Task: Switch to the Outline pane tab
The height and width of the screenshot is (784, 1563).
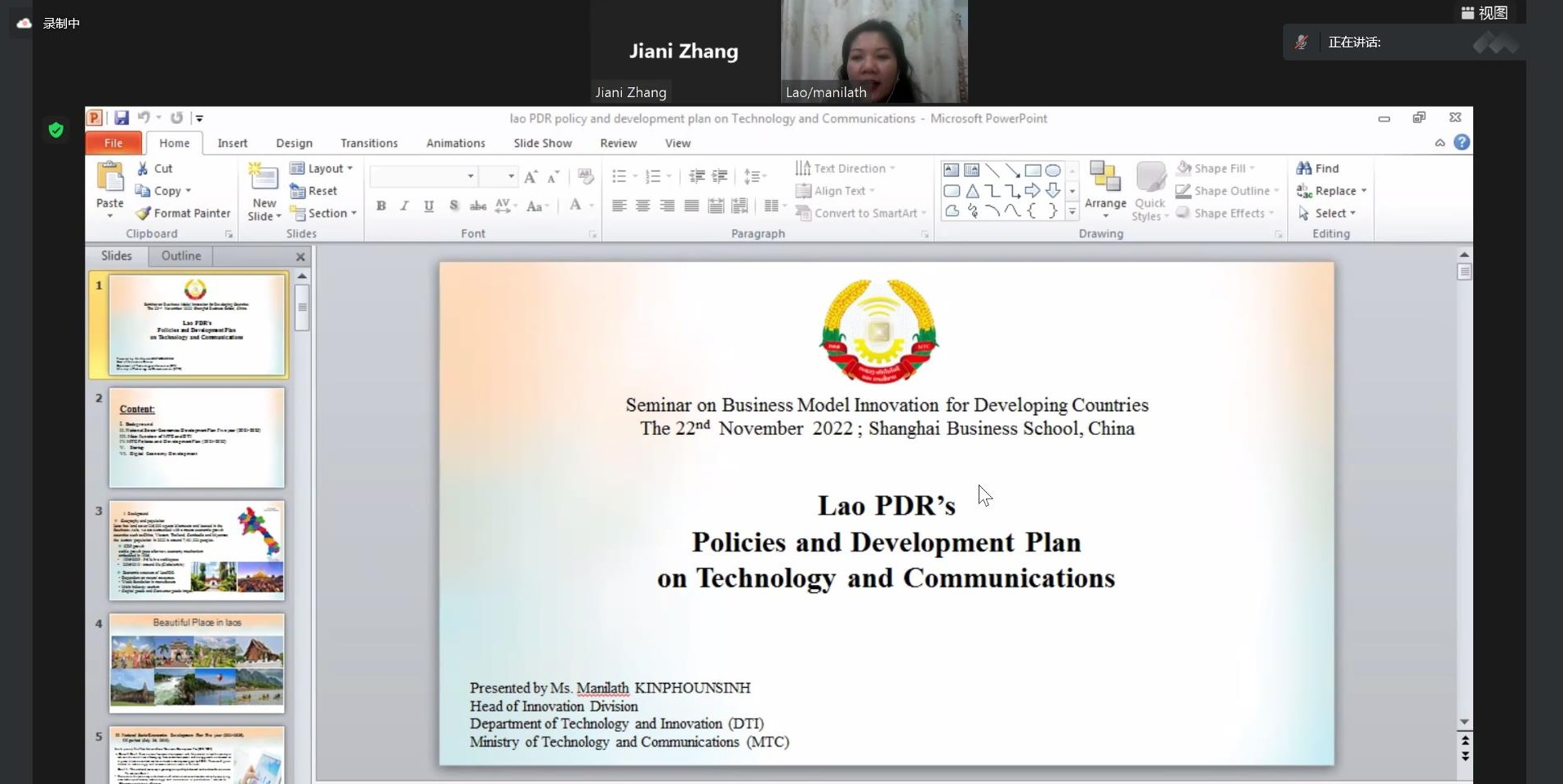Action: tap(181, 256)
